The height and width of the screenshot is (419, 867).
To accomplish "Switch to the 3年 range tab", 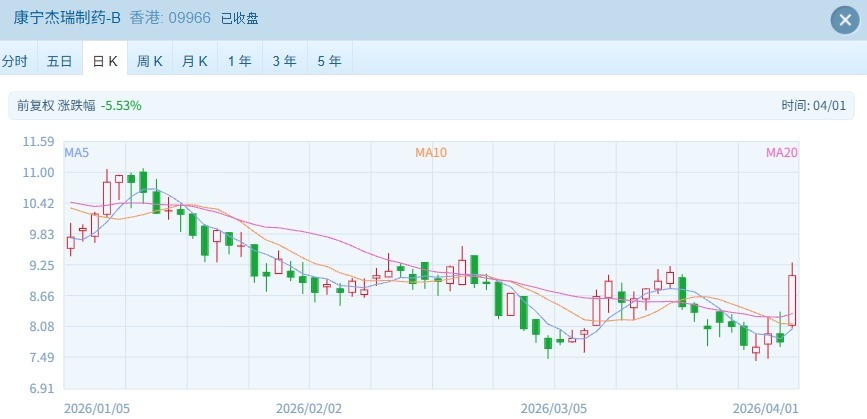I will [285, 61].
